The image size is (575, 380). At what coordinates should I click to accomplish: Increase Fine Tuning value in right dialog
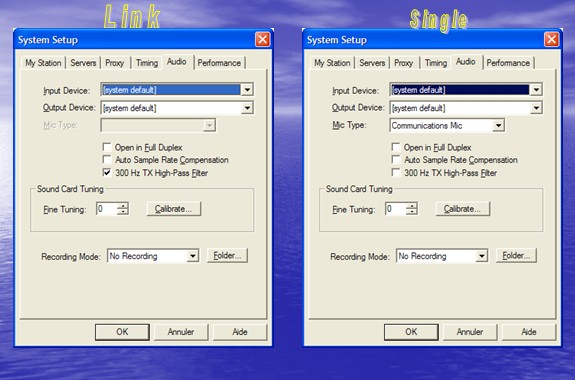(x=412, y=206)
